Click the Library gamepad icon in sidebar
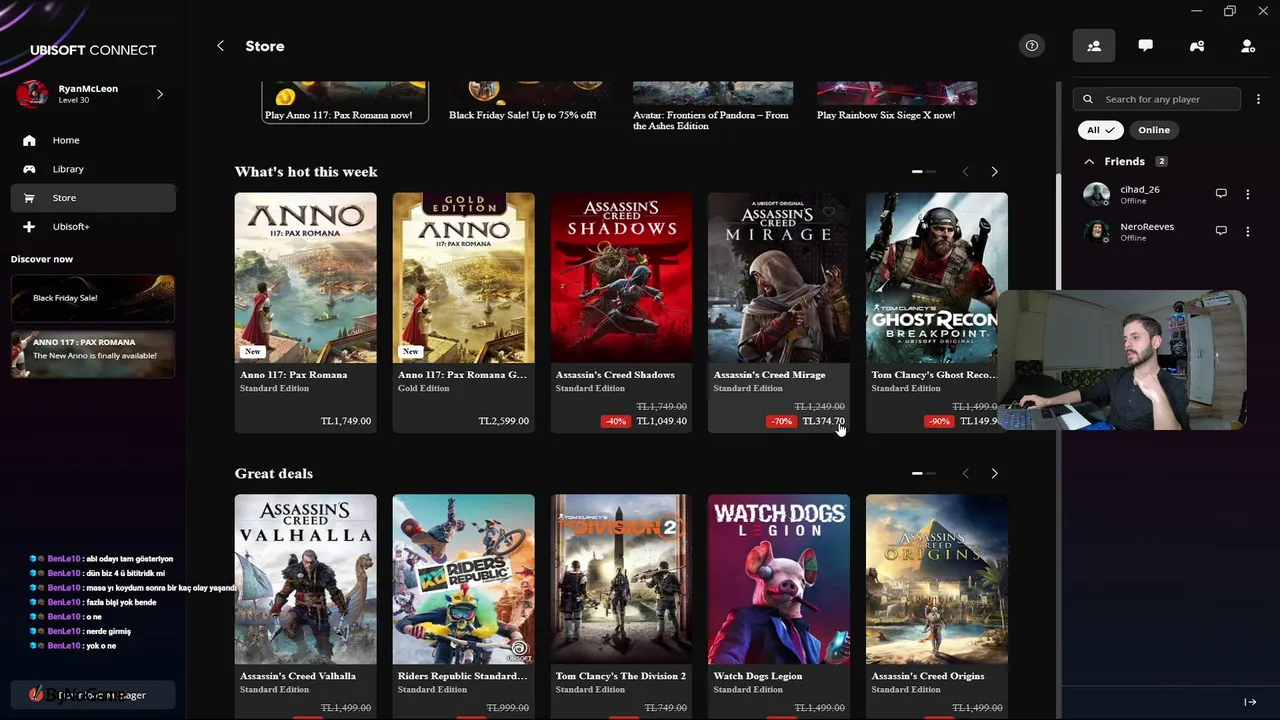 [29, 169]
